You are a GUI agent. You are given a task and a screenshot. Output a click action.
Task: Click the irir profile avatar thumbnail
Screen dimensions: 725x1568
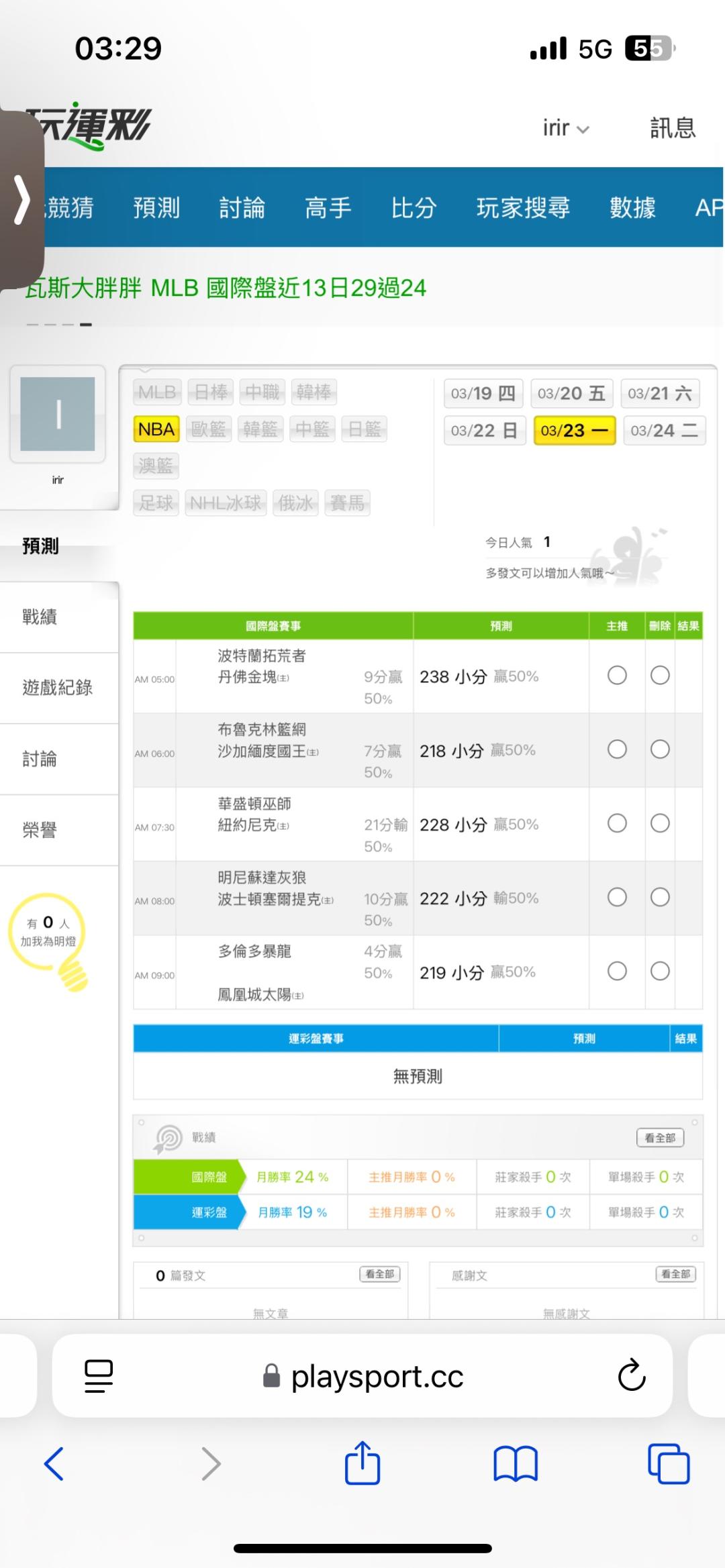58,413
